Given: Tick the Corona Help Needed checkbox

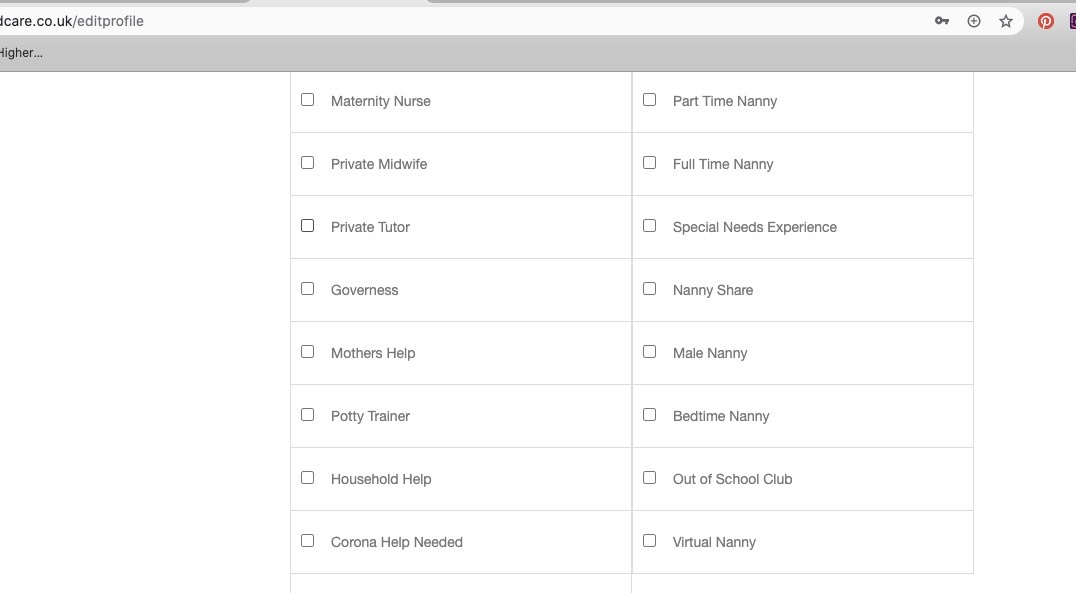Looking at the screenshot, I should (307, 541).
